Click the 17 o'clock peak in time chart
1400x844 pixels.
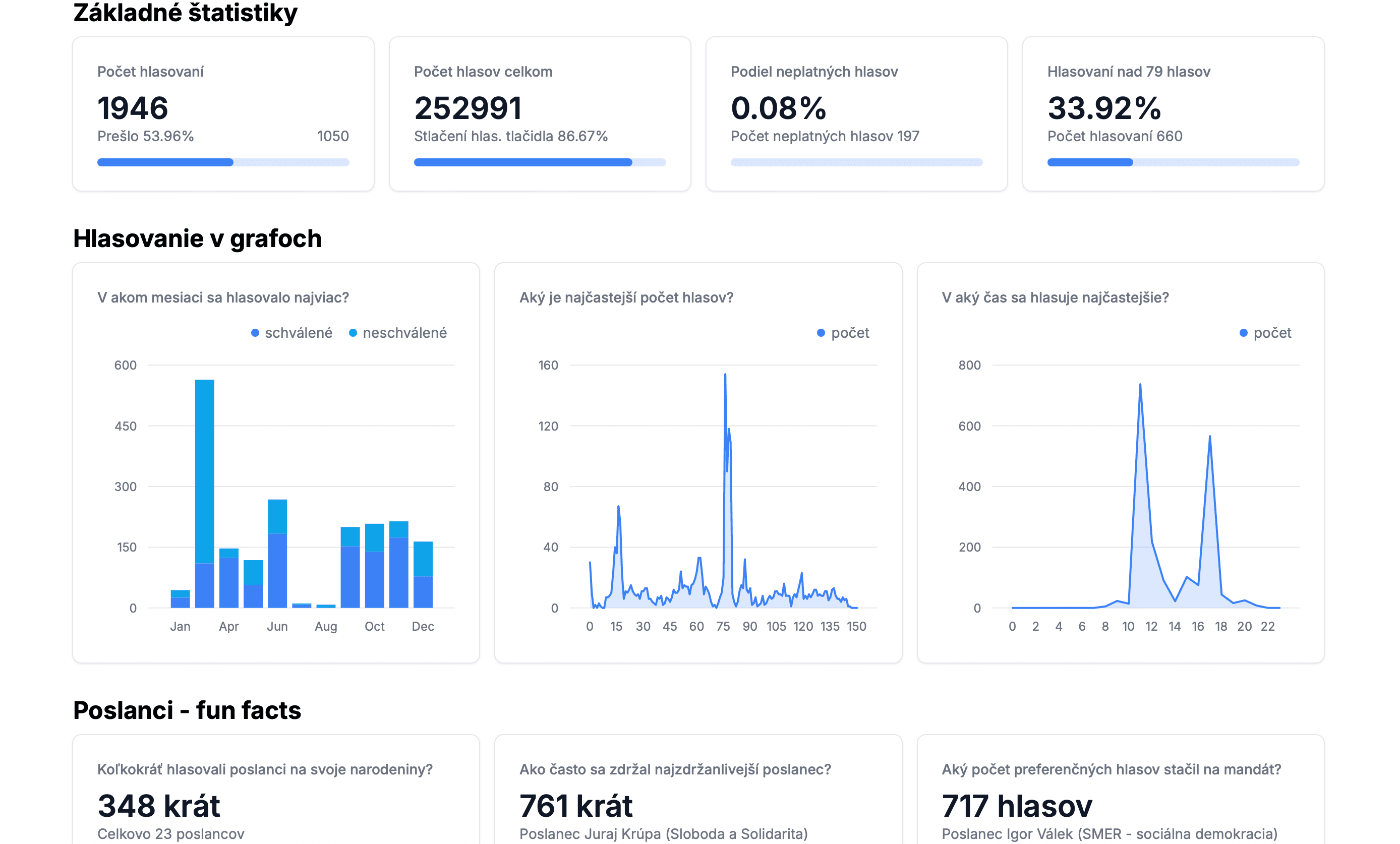(x=1210, y=437)
